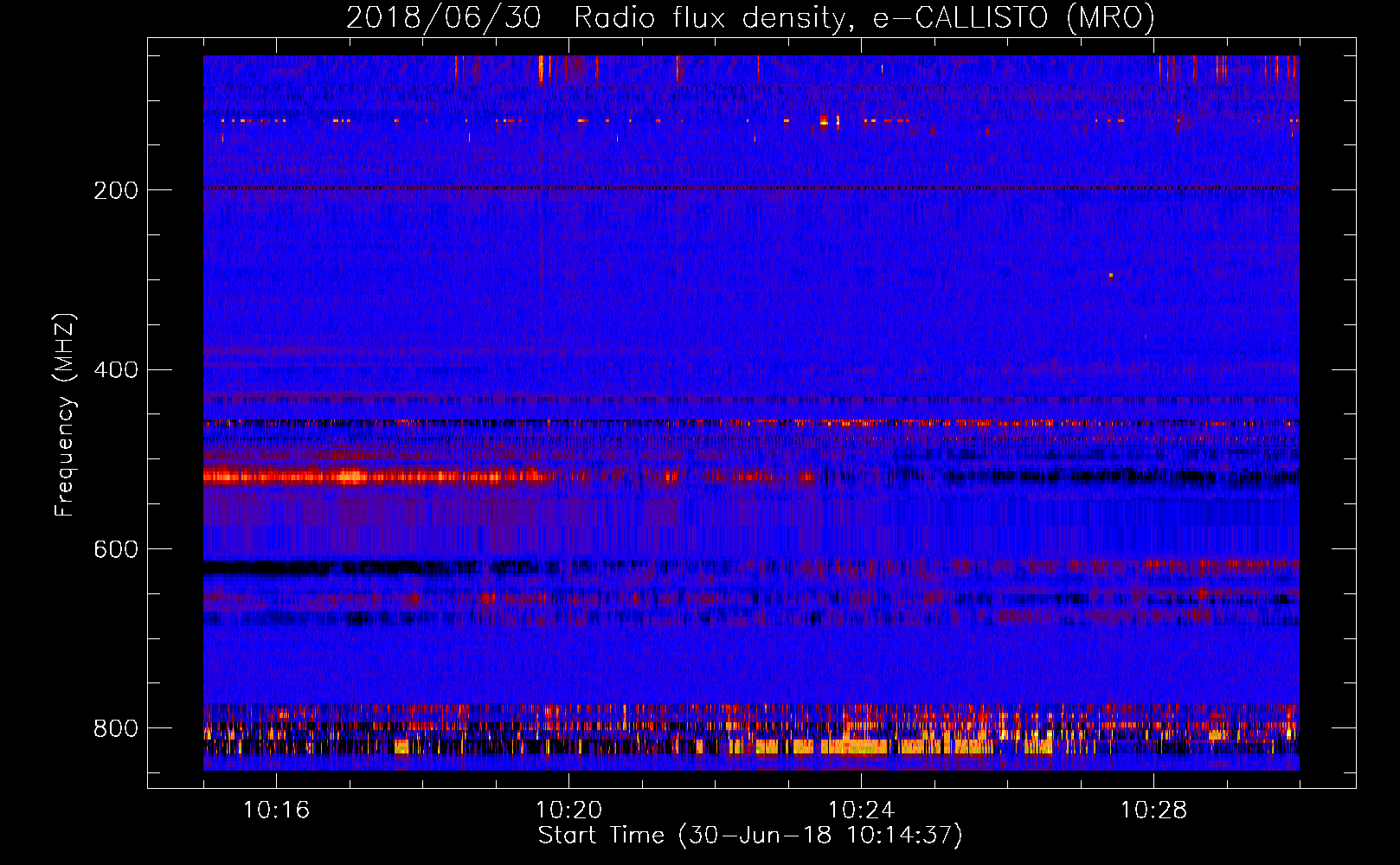Click the 'Frequency (MHZ)' axis label
1400x865 pixels.
[x=64, y=415]
